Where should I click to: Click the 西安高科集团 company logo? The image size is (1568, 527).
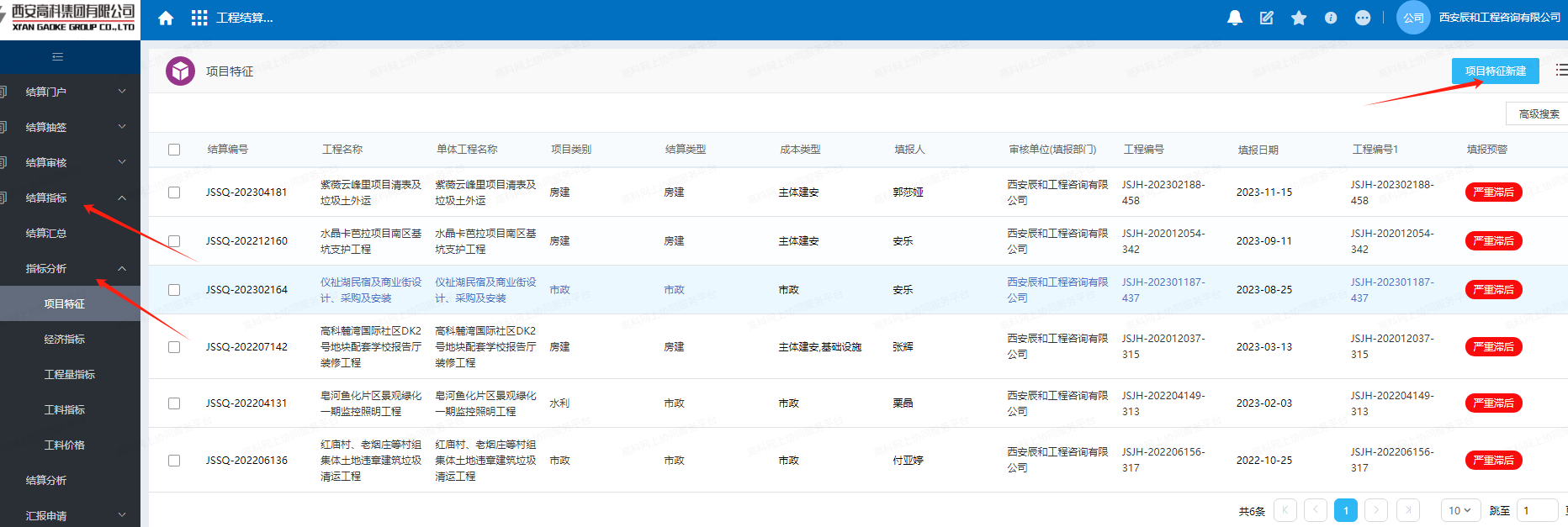pos(70,18)
